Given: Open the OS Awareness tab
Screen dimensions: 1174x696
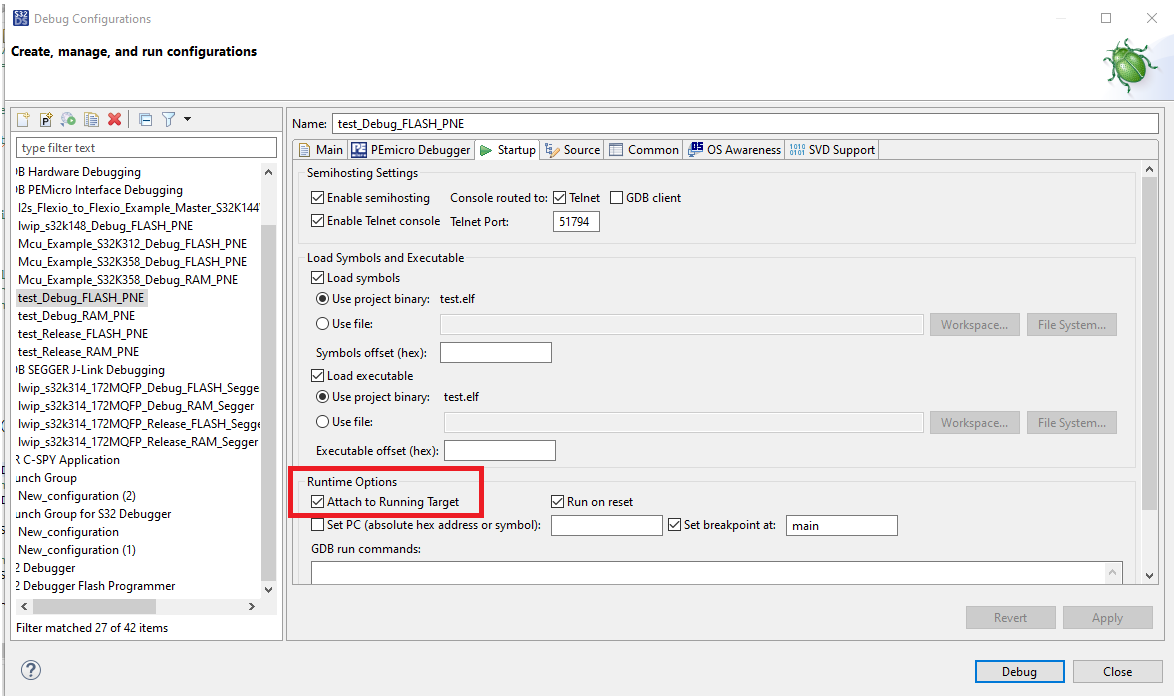Looking at the screenshot, I should pos(734,150).
